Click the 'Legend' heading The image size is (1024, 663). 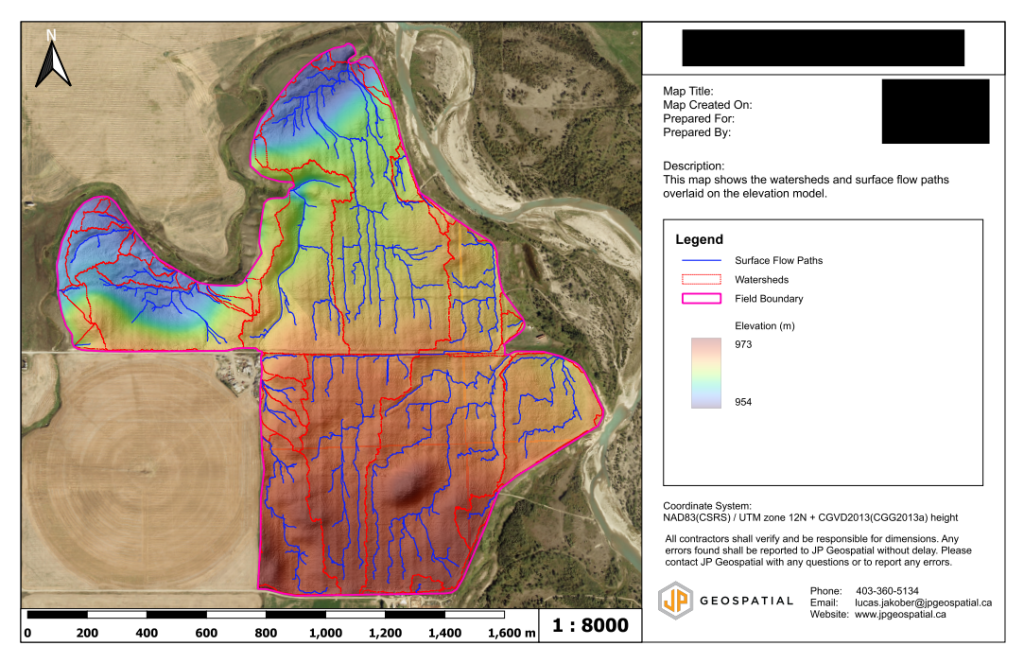[x=699, y=240]
